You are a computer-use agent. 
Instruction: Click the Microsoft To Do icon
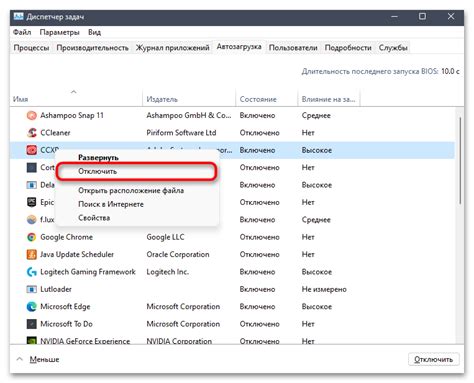click(31, 324)
